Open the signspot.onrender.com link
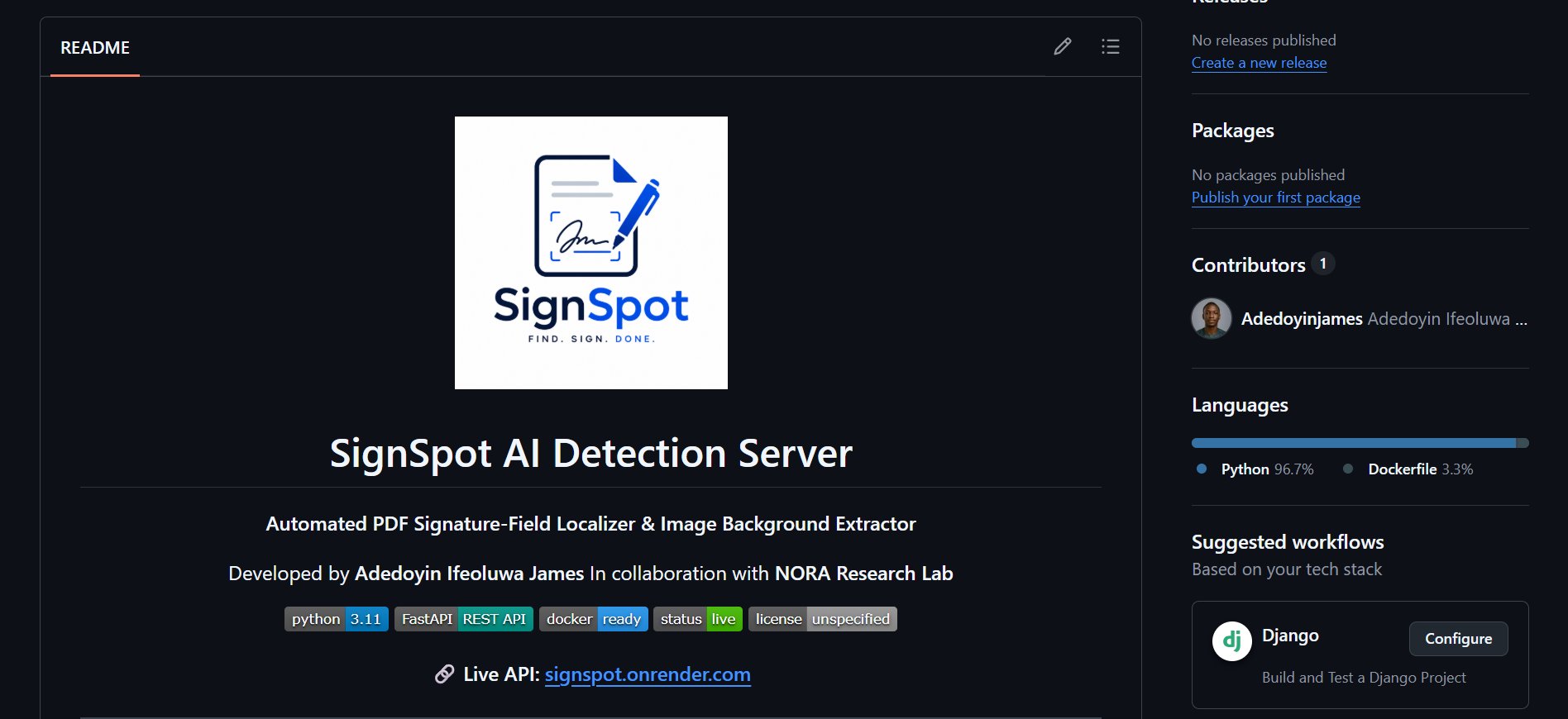The width and height of the screenshot is (1568, 719). 648,674
